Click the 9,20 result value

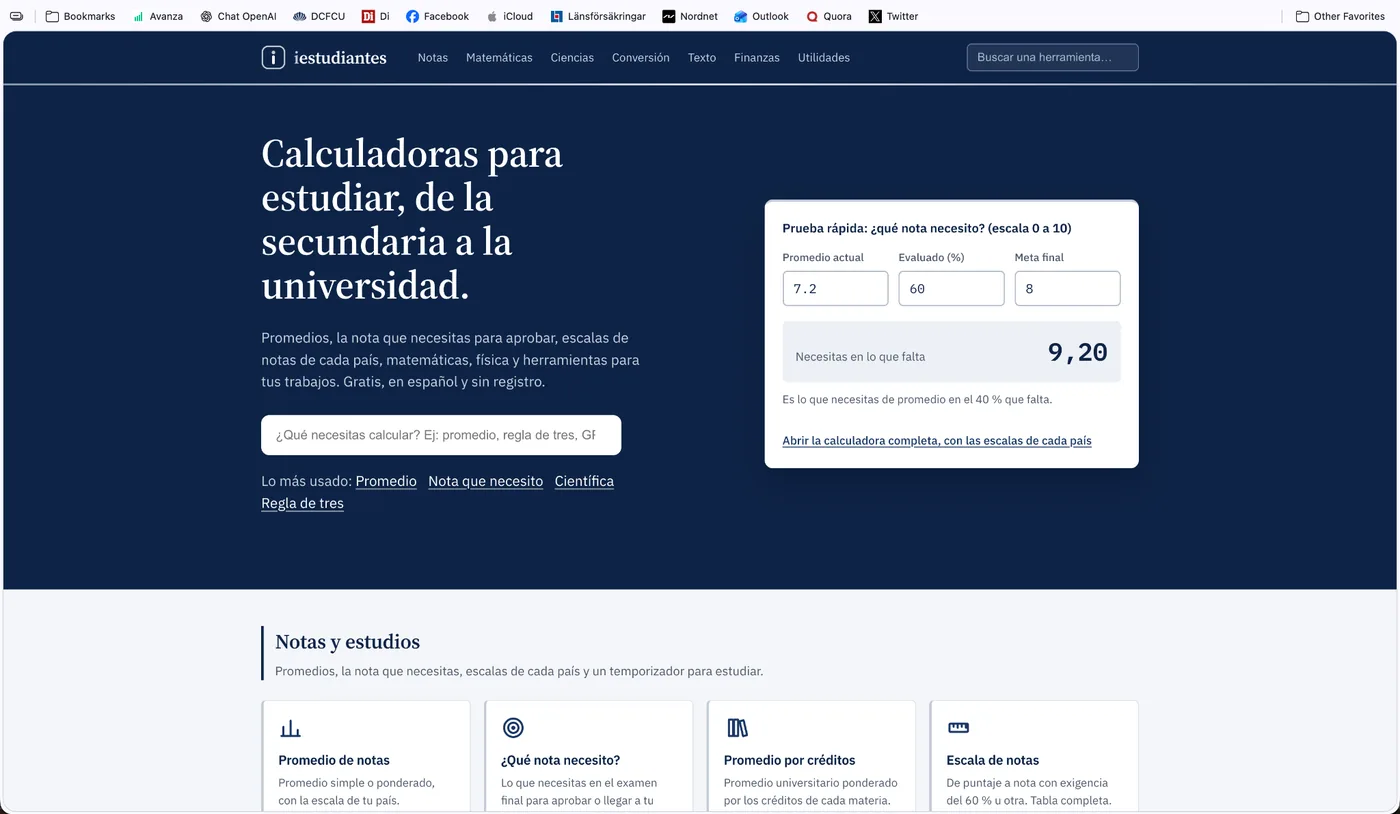(x=1078, y=352)
